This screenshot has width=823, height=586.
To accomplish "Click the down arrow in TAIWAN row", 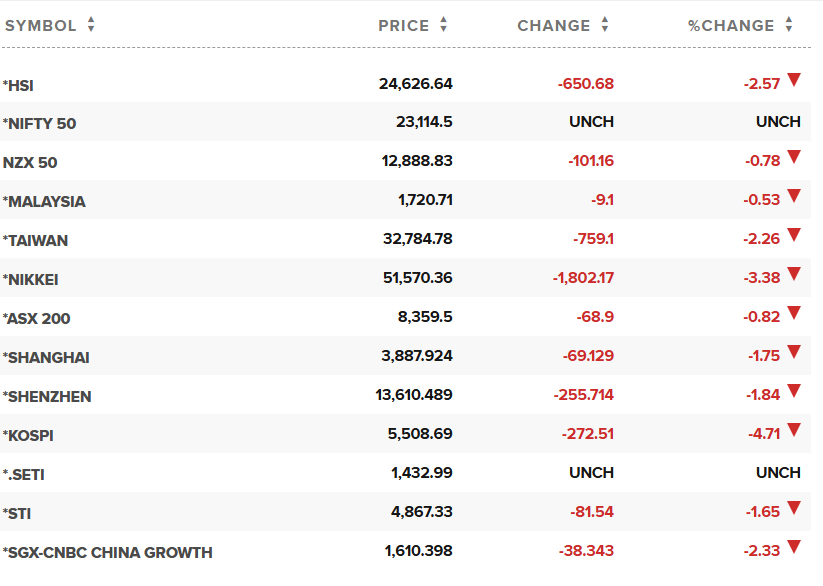I will 794,235.
